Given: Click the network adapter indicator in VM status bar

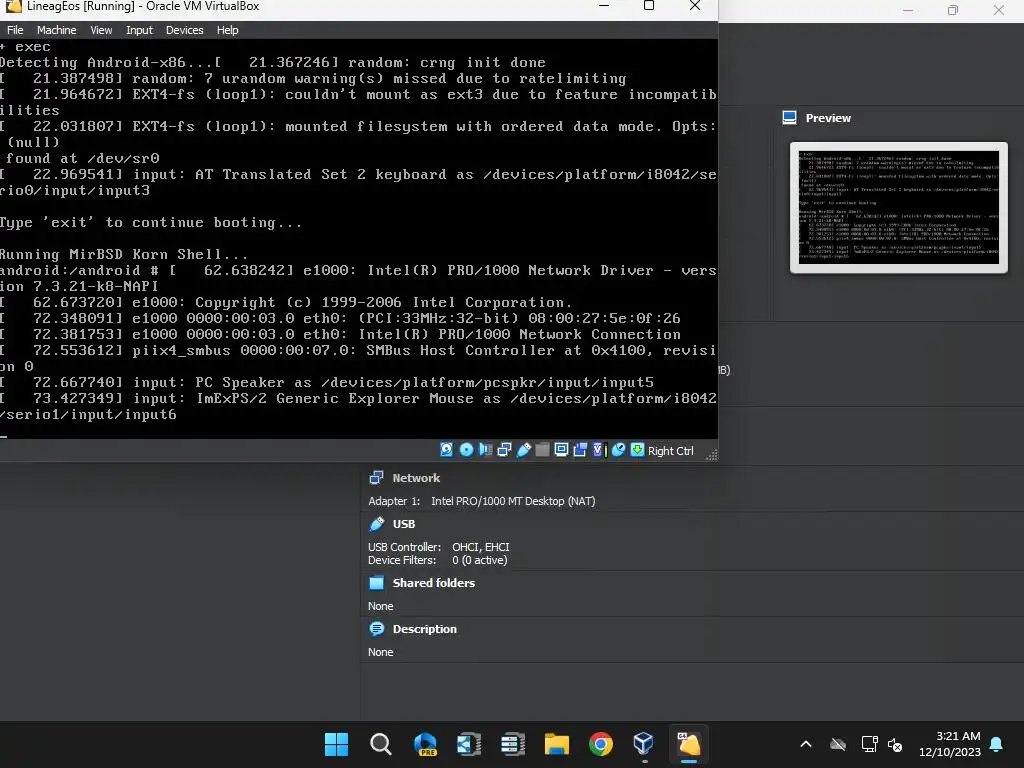Looking at the screenshot, I should (504, 450).
